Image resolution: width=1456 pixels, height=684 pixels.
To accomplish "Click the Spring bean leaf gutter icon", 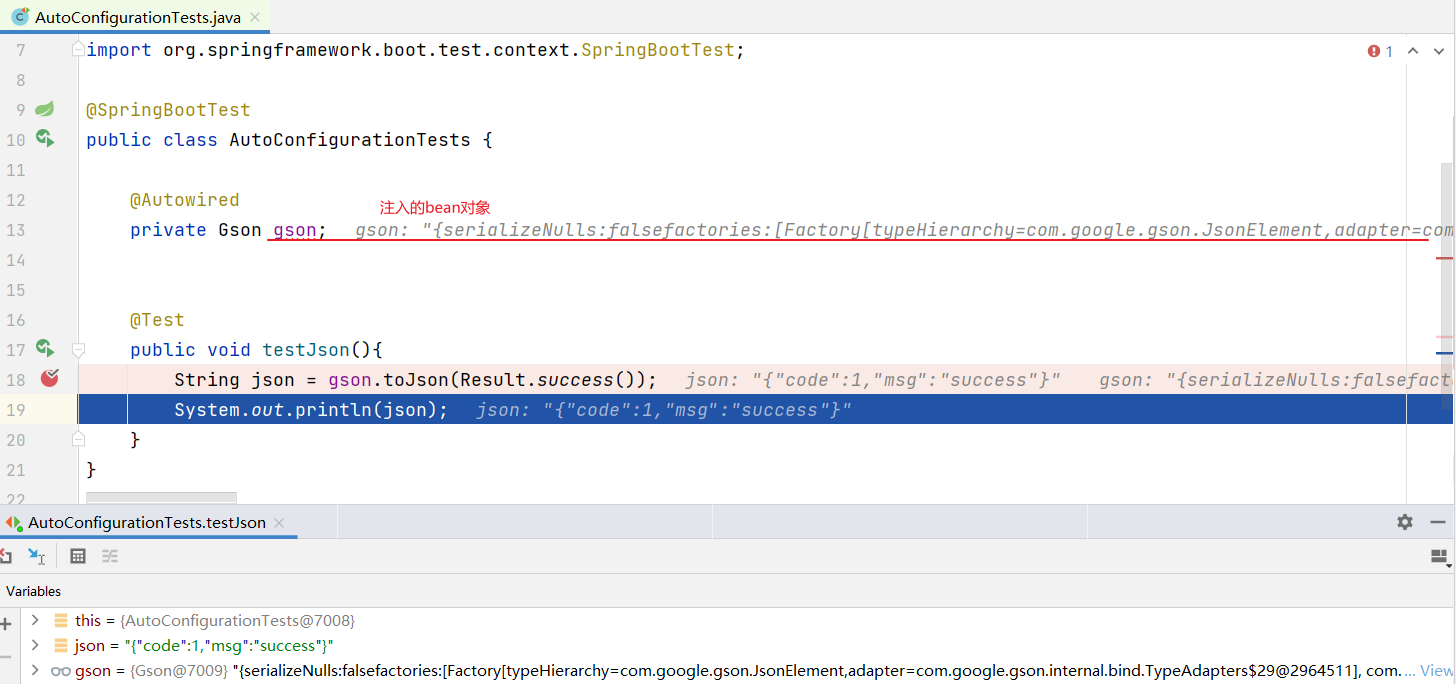I will (x=44, y=109).
